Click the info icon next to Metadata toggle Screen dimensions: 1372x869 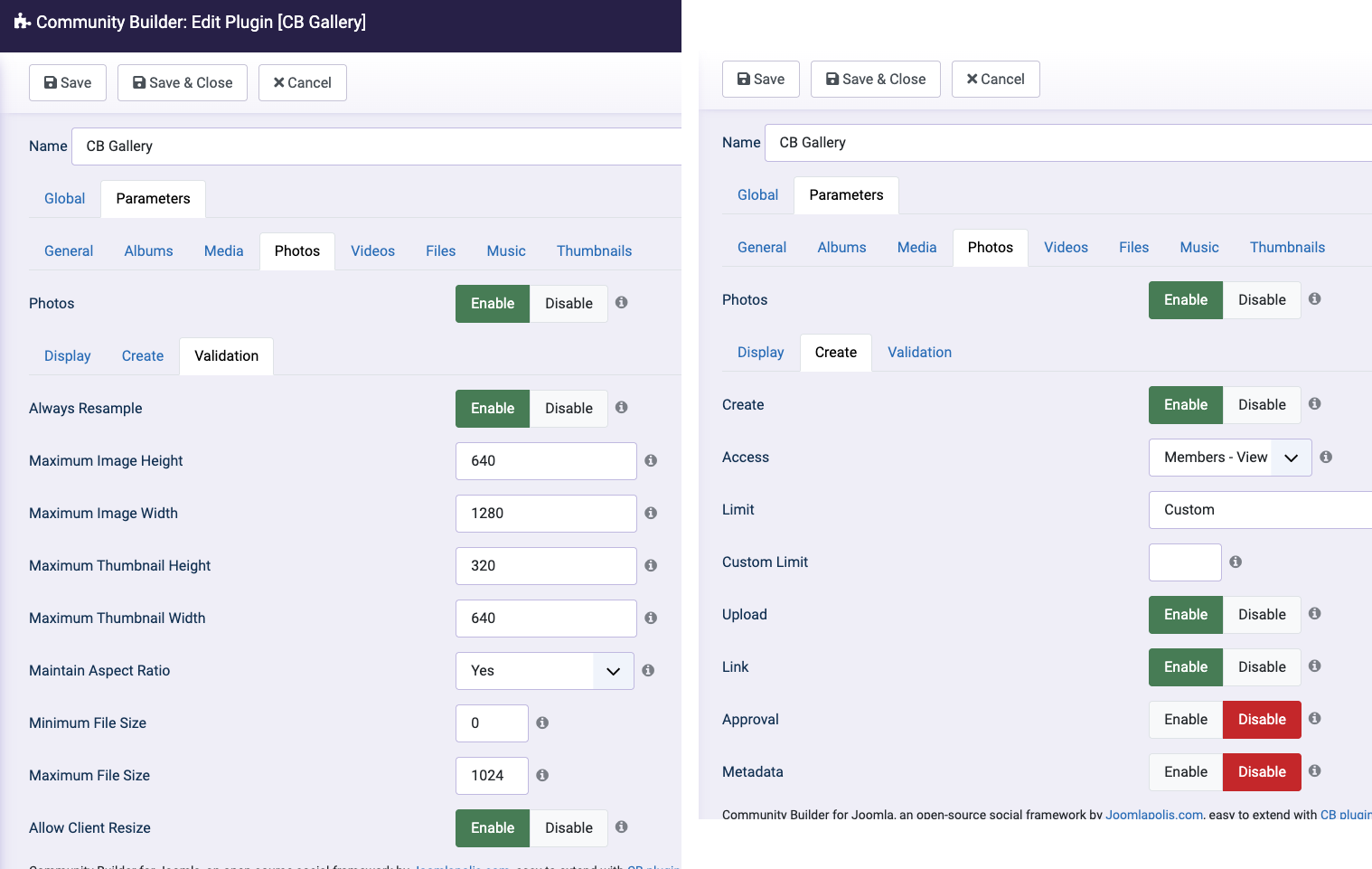click(1315, 771)
